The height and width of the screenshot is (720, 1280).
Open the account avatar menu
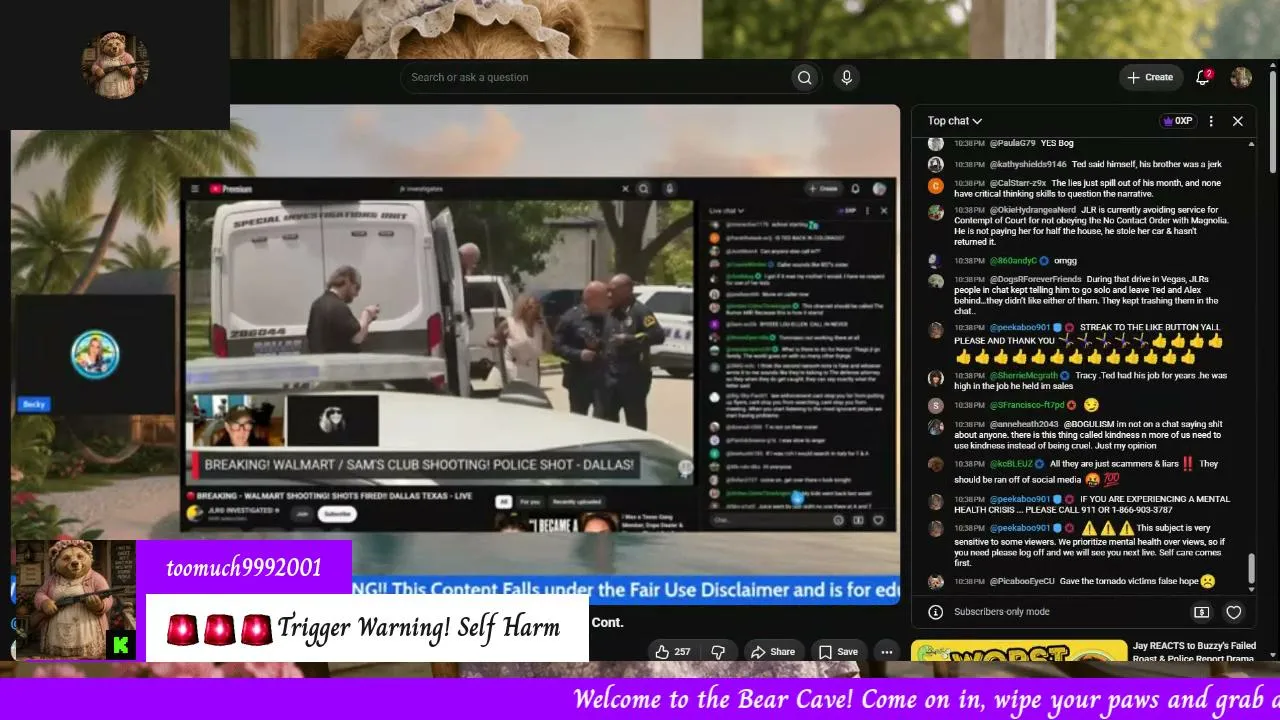pyautogui.click(x=1241, y=77)
